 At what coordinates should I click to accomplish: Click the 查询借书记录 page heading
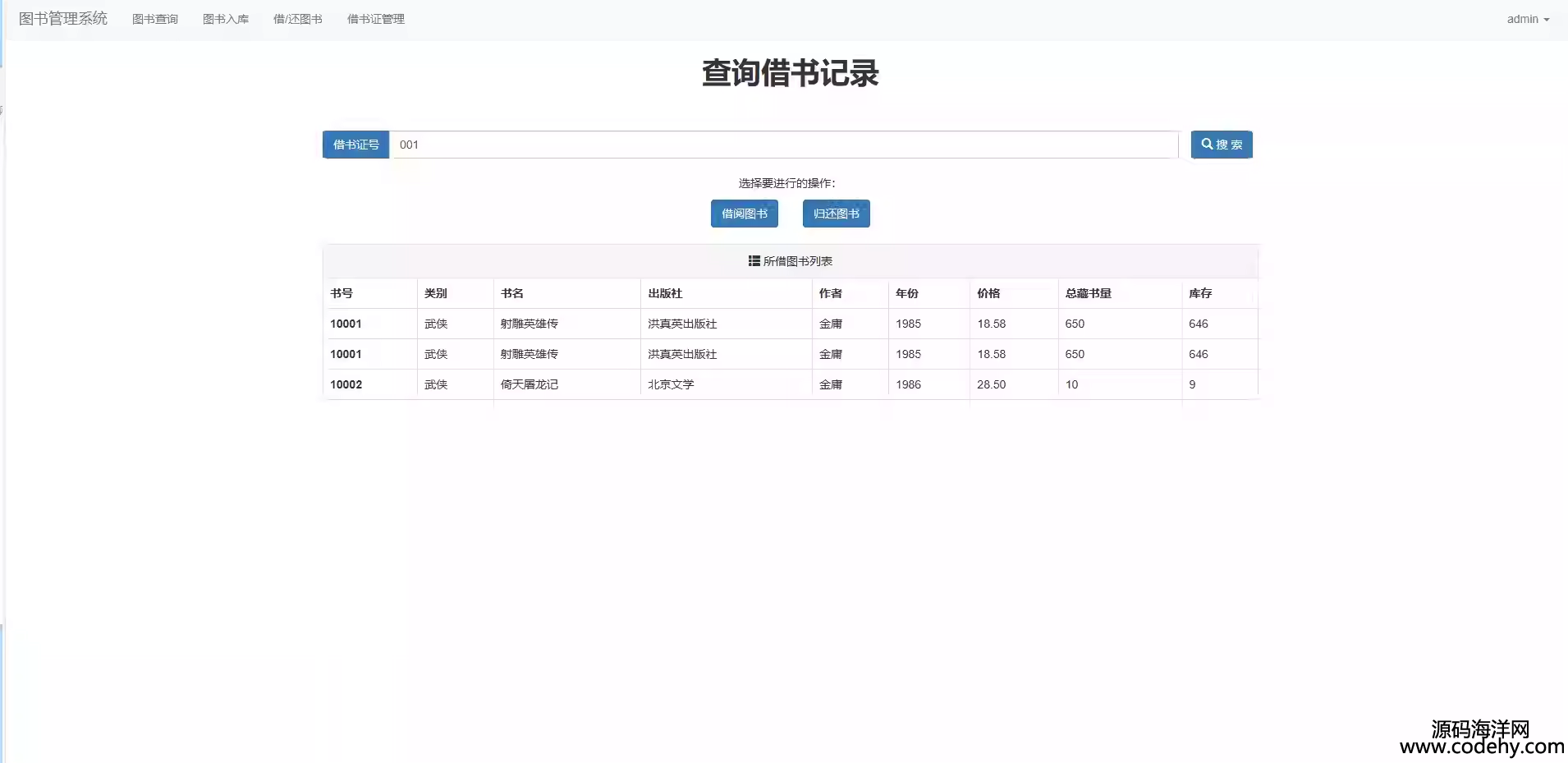tap(790, 73)
